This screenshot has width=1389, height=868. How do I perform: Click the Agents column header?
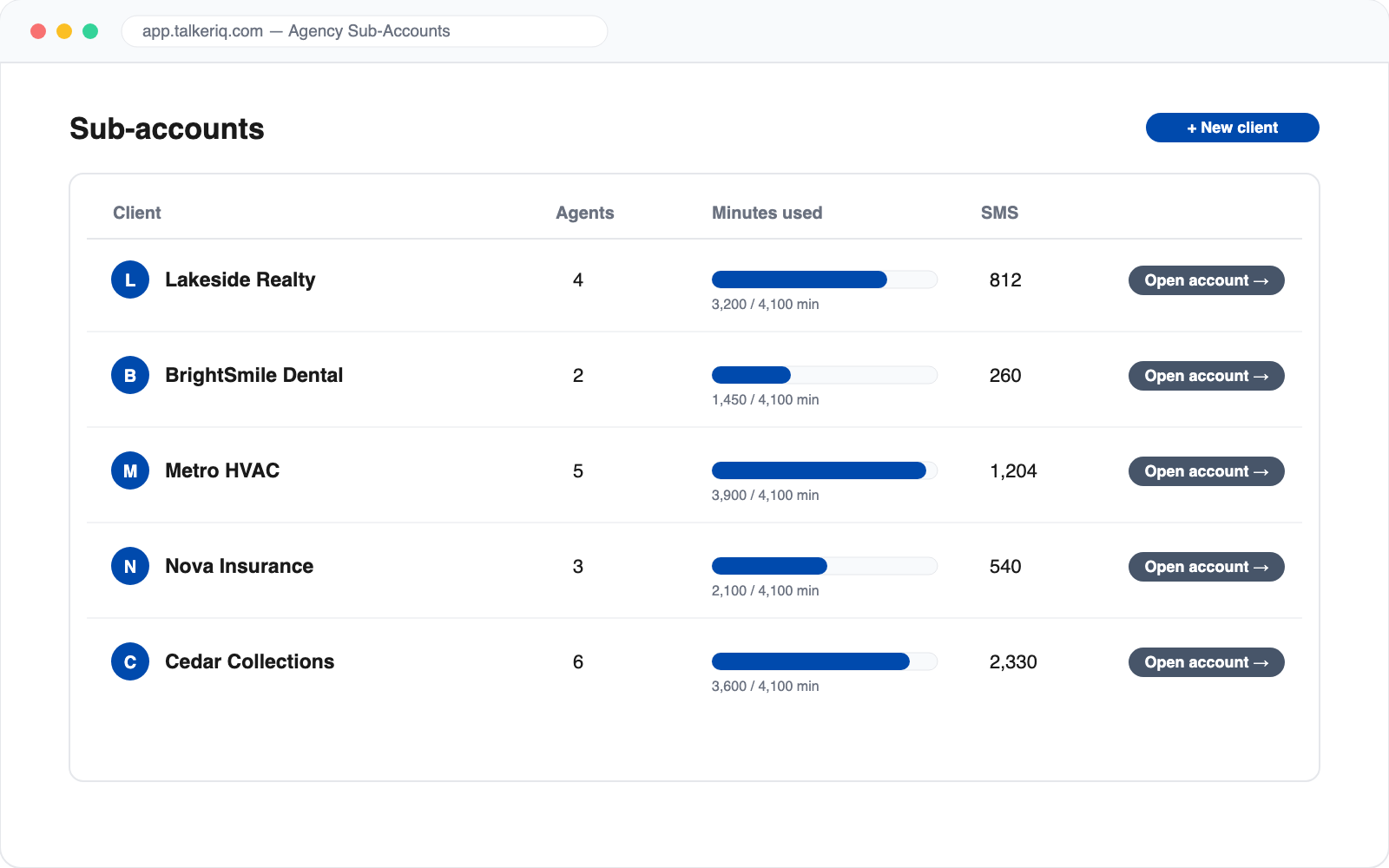coord(585,213)
